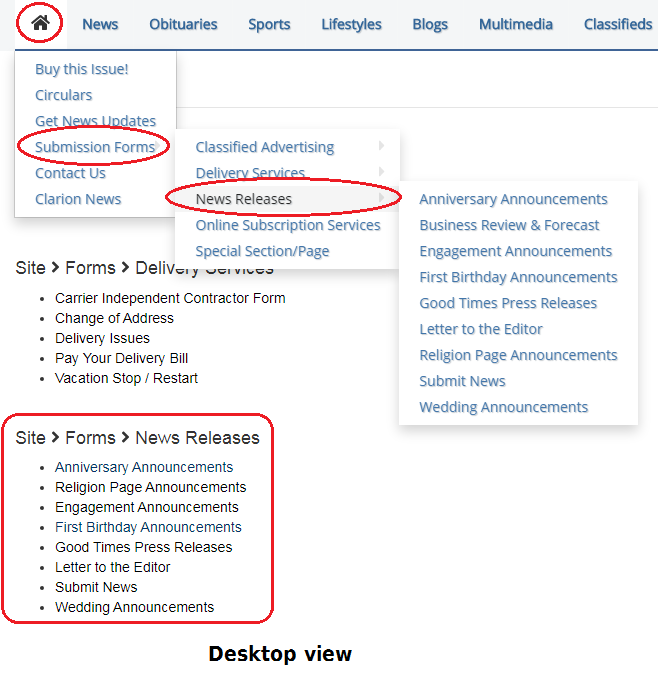Image resolution: width=658 pixels, height=683 pixels.
Task: Click Site in Delivery Services breadcrumb
Action: coord(30,268)
